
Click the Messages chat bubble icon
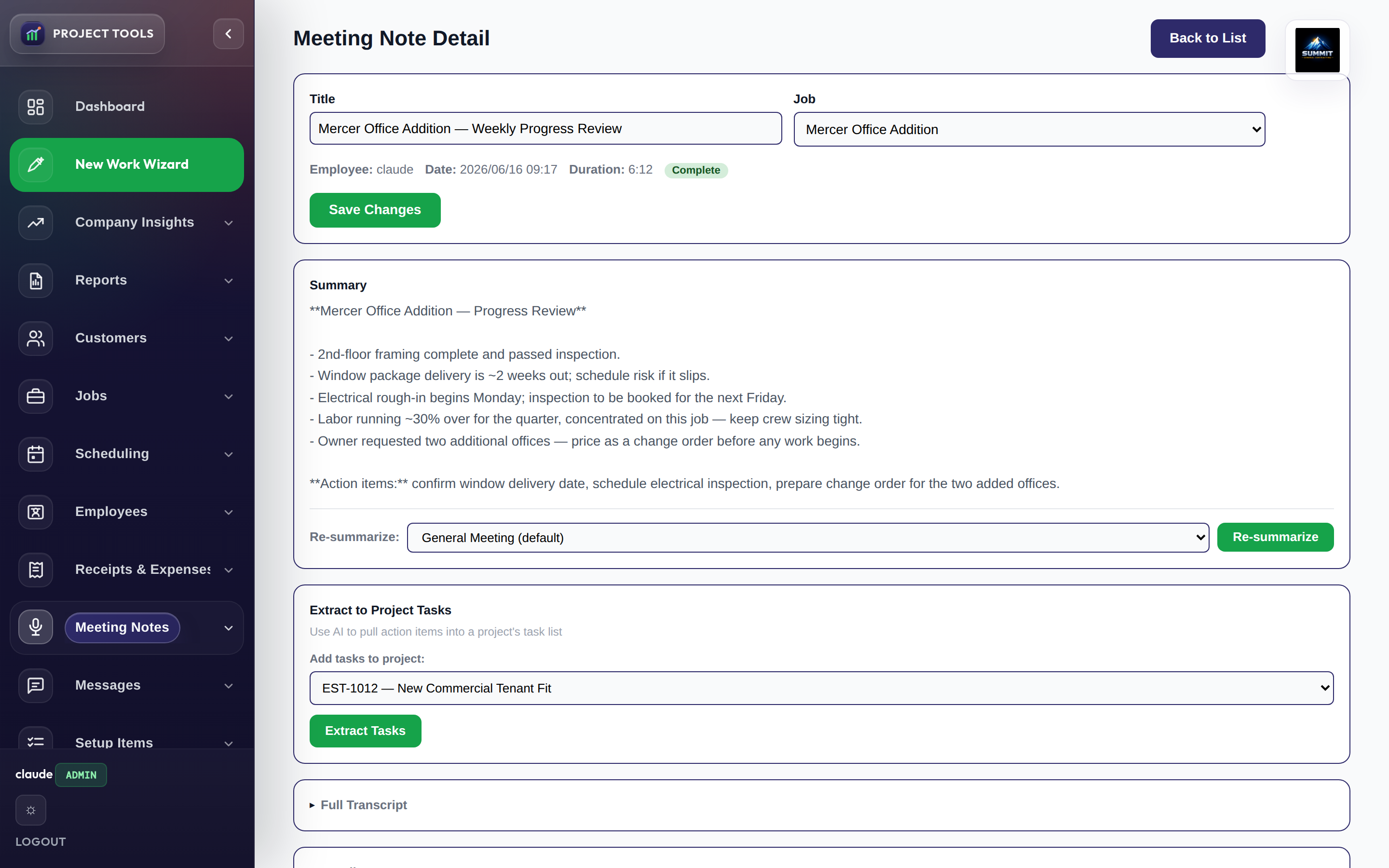[x=36, y=685]
